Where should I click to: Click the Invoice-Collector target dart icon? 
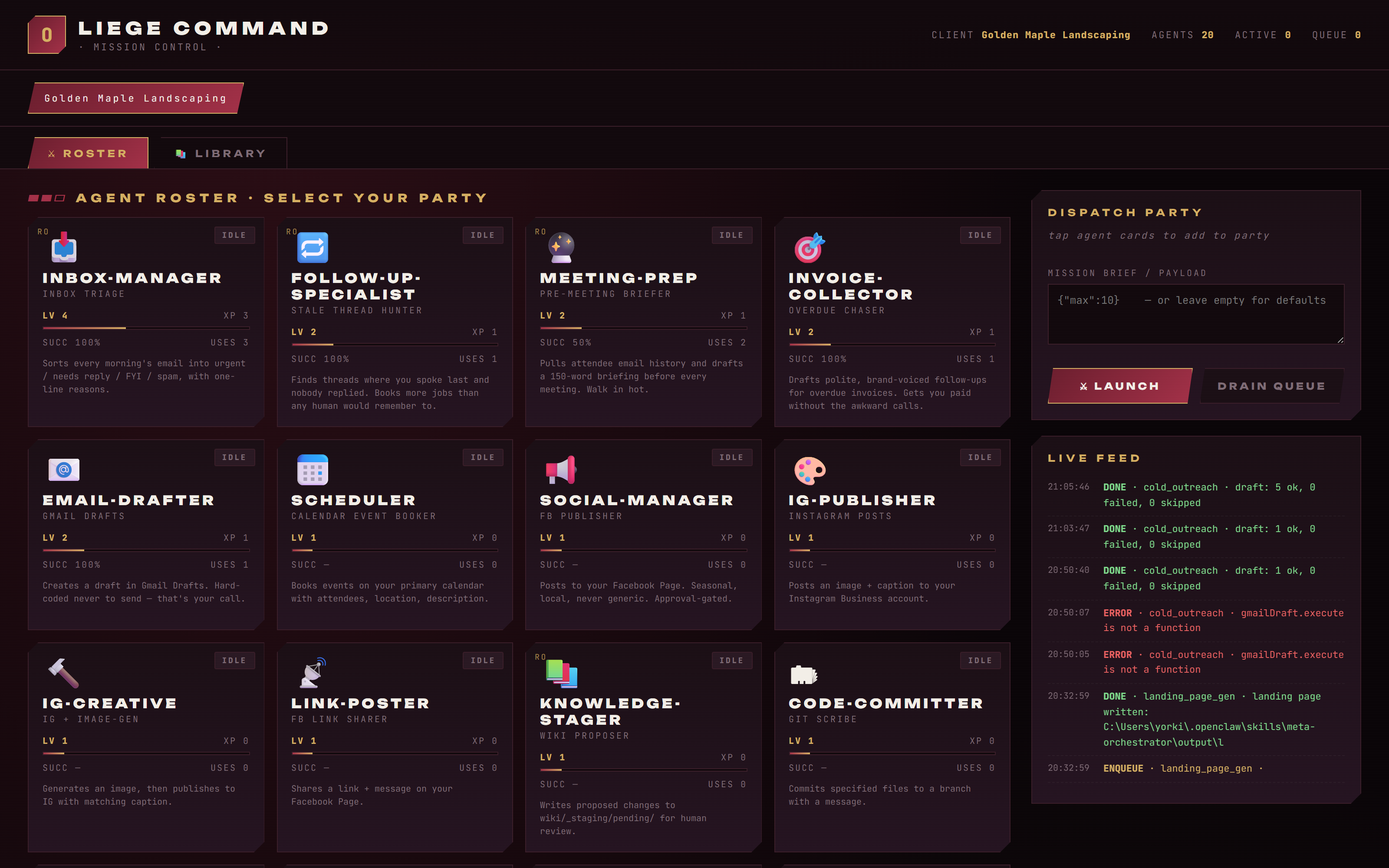pos(809,247)
